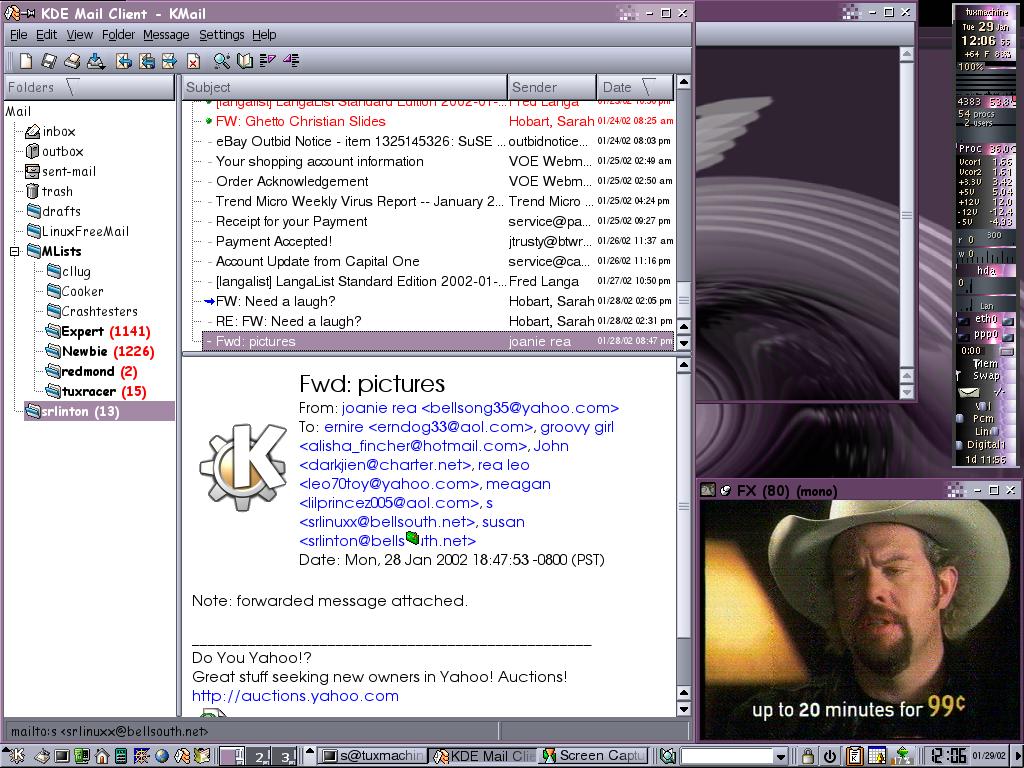Click the lock screen padlock icon
Image resolution: width=1024 pixels, height=768 pixels.
pos(808,756)
